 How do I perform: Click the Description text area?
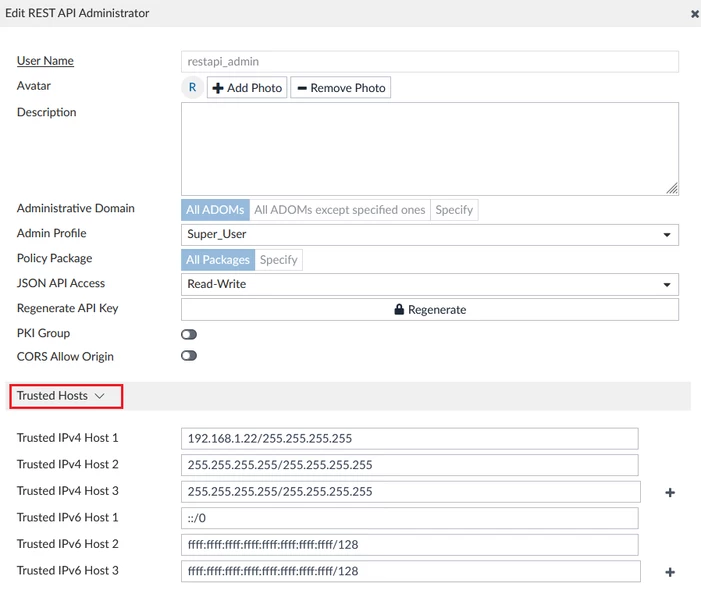click(430, 149)
